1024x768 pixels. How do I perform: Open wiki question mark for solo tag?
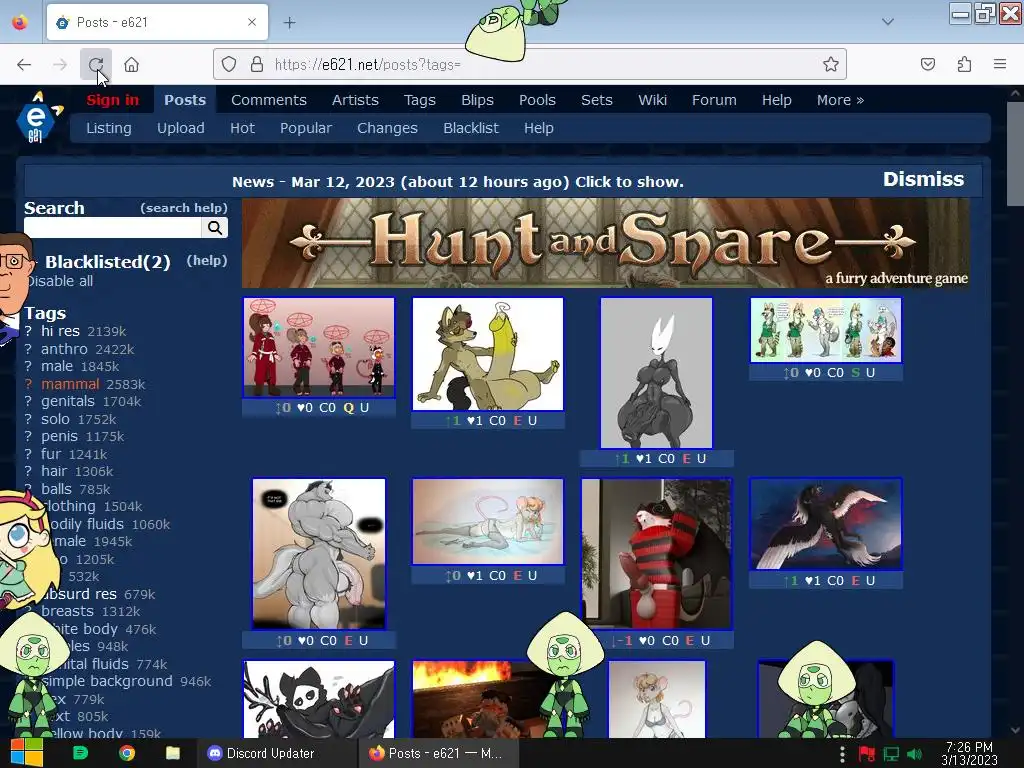(x=28, y=419)
